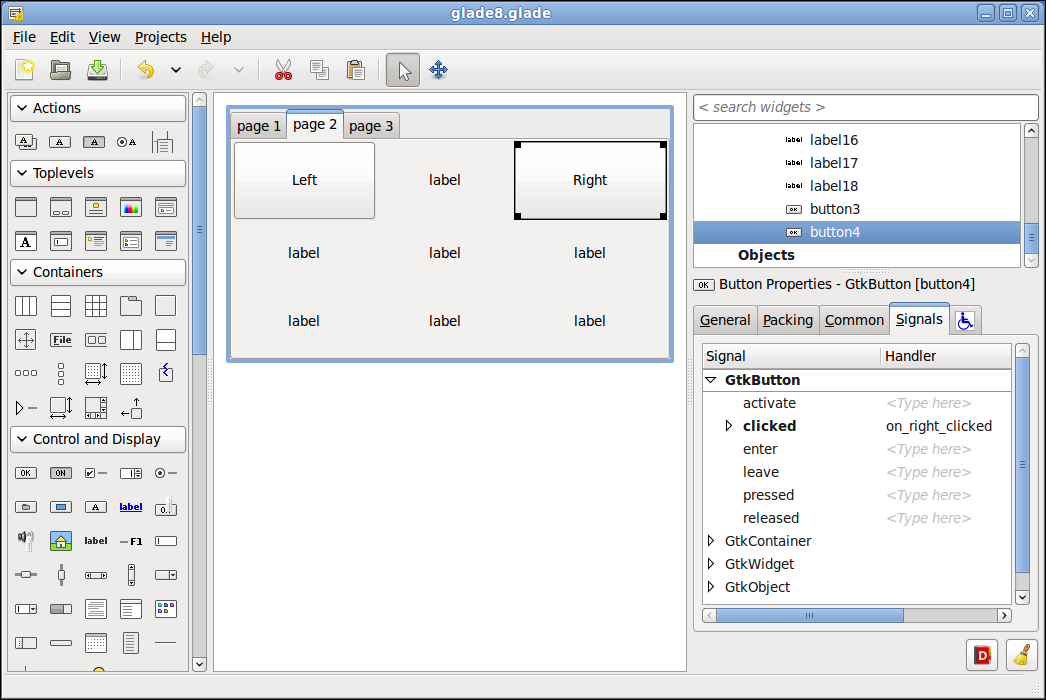Screen dimensions: 1046x700
Task: Pick the OK Button widget in Control and Display
Action: (x=26, y=473)
